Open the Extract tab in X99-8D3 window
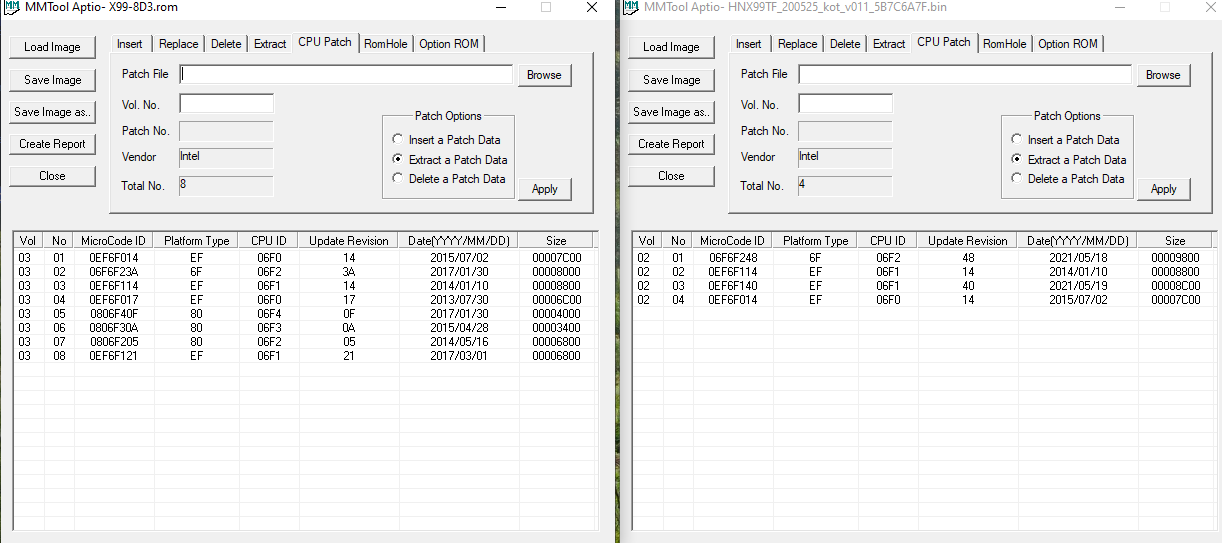1222x543 pixels. [x=270, y=44]
